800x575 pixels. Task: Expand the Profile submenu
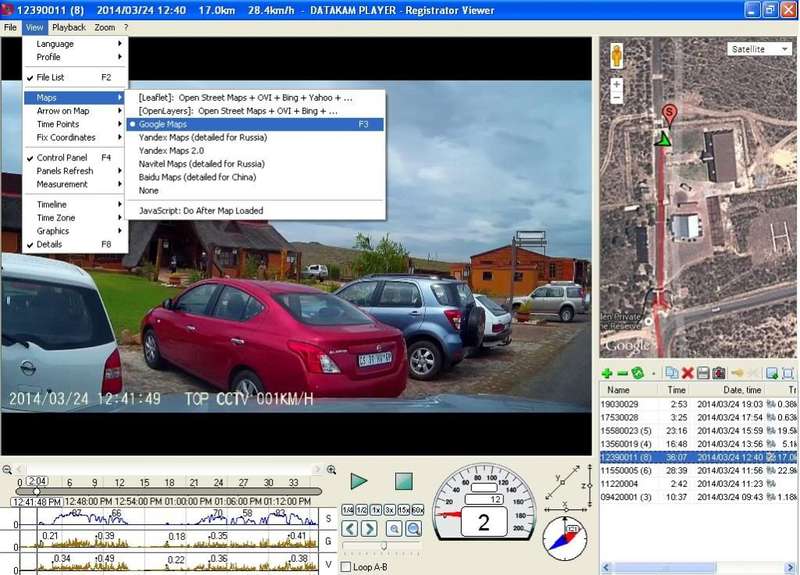pyautogui.click(x=75, y=57)
